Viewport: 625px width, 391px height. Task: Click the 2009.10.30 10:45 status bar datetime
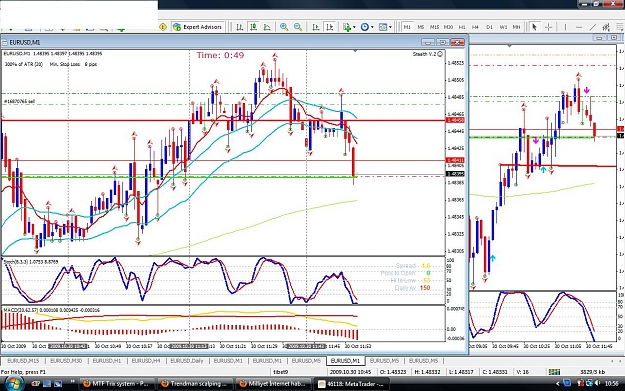351,372
